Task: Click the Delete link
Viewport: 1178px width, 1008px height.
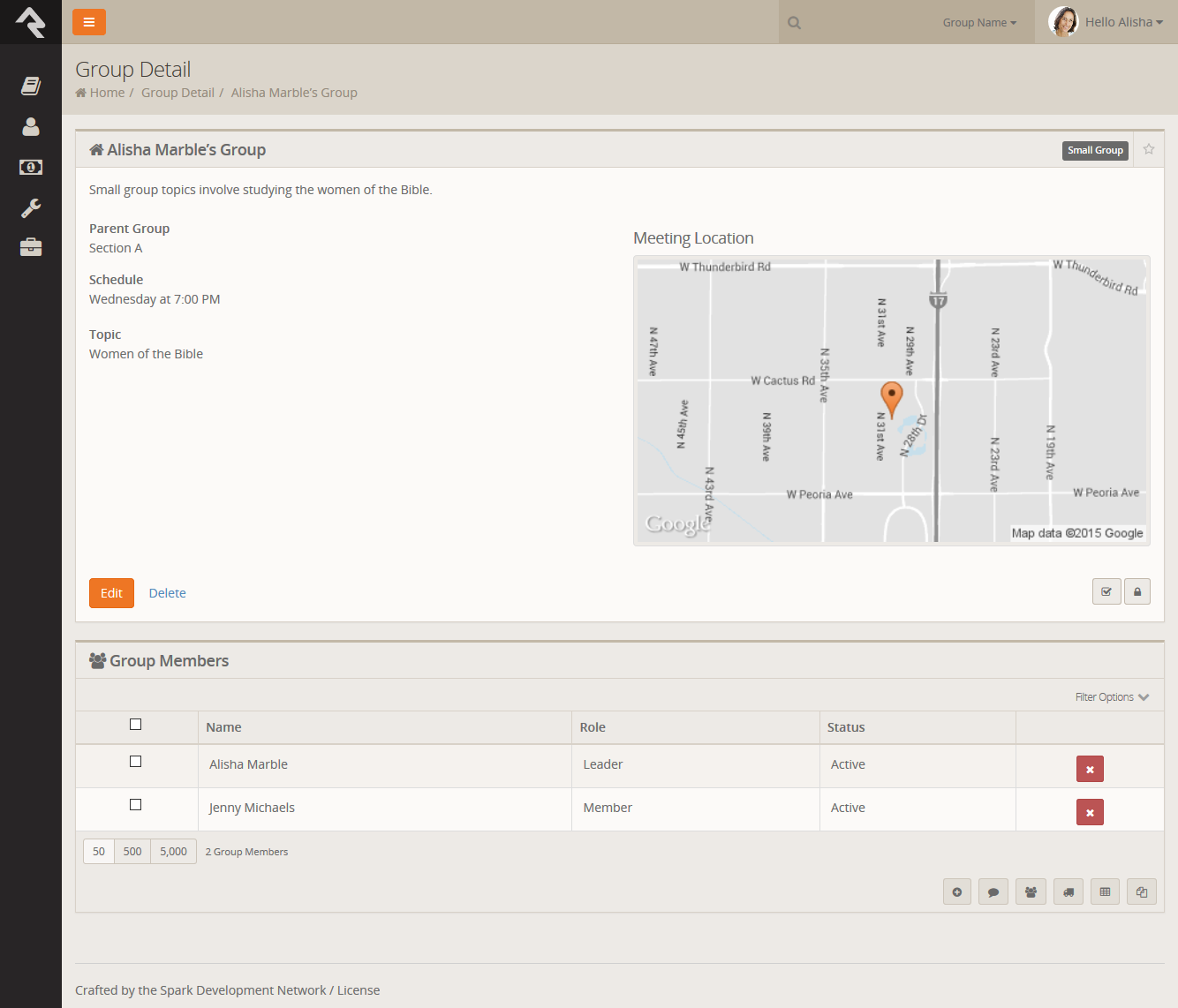Action: [167, 593]
